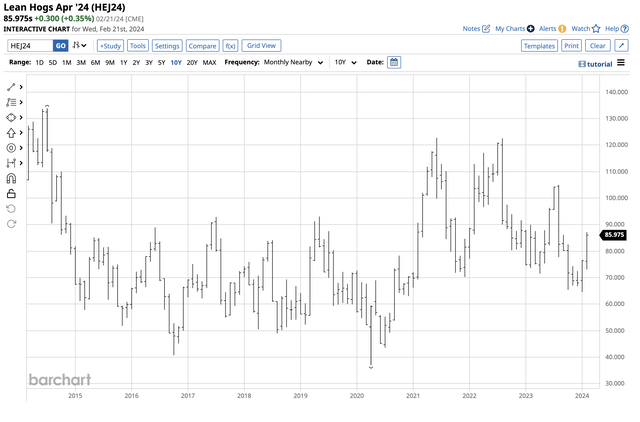640x422 pixels.
Task: Set range to 2Y
Action: [x=136, y=62]
